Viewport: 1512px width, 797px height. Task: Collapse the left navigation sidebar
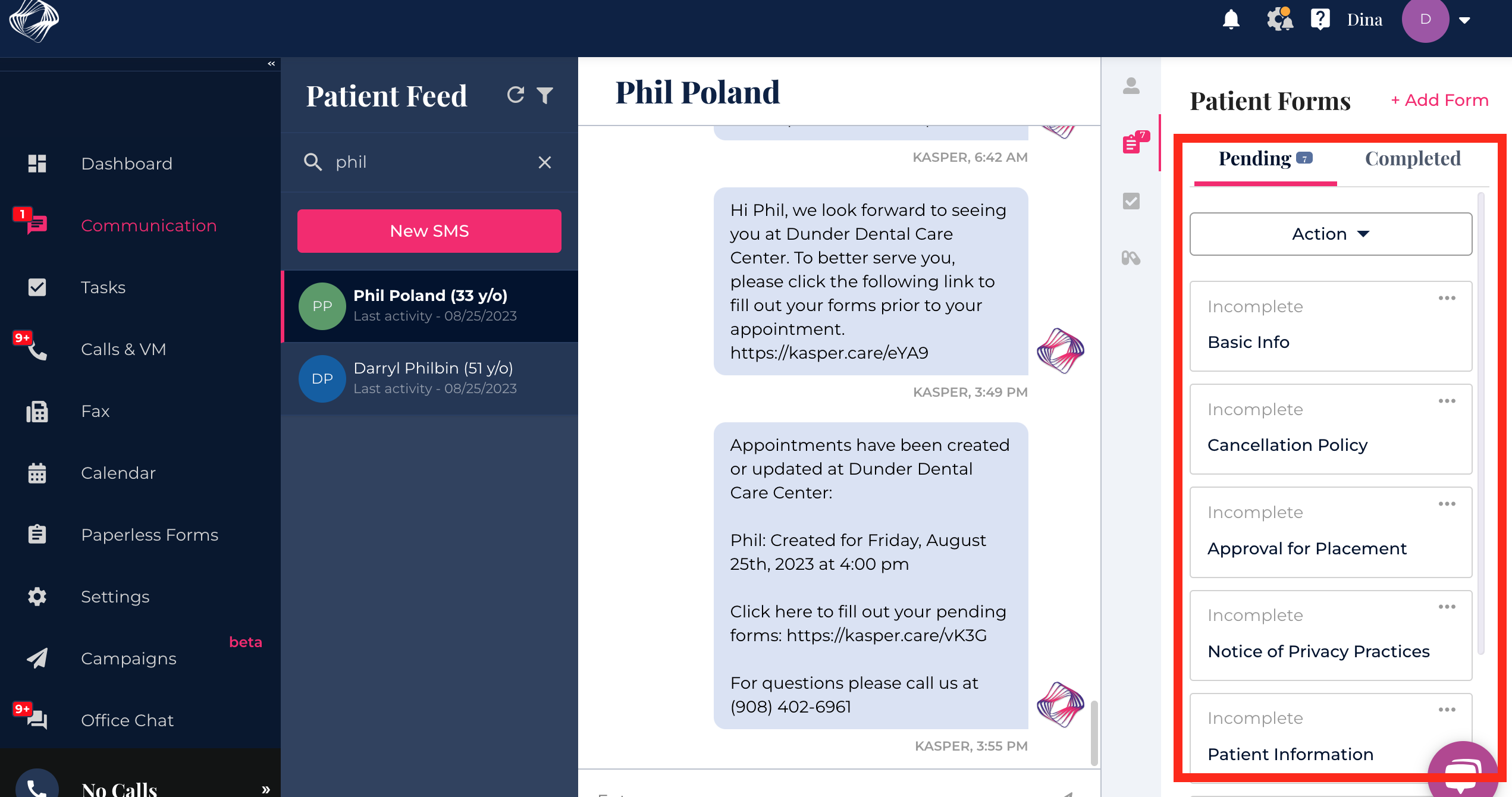coord(271,64)
